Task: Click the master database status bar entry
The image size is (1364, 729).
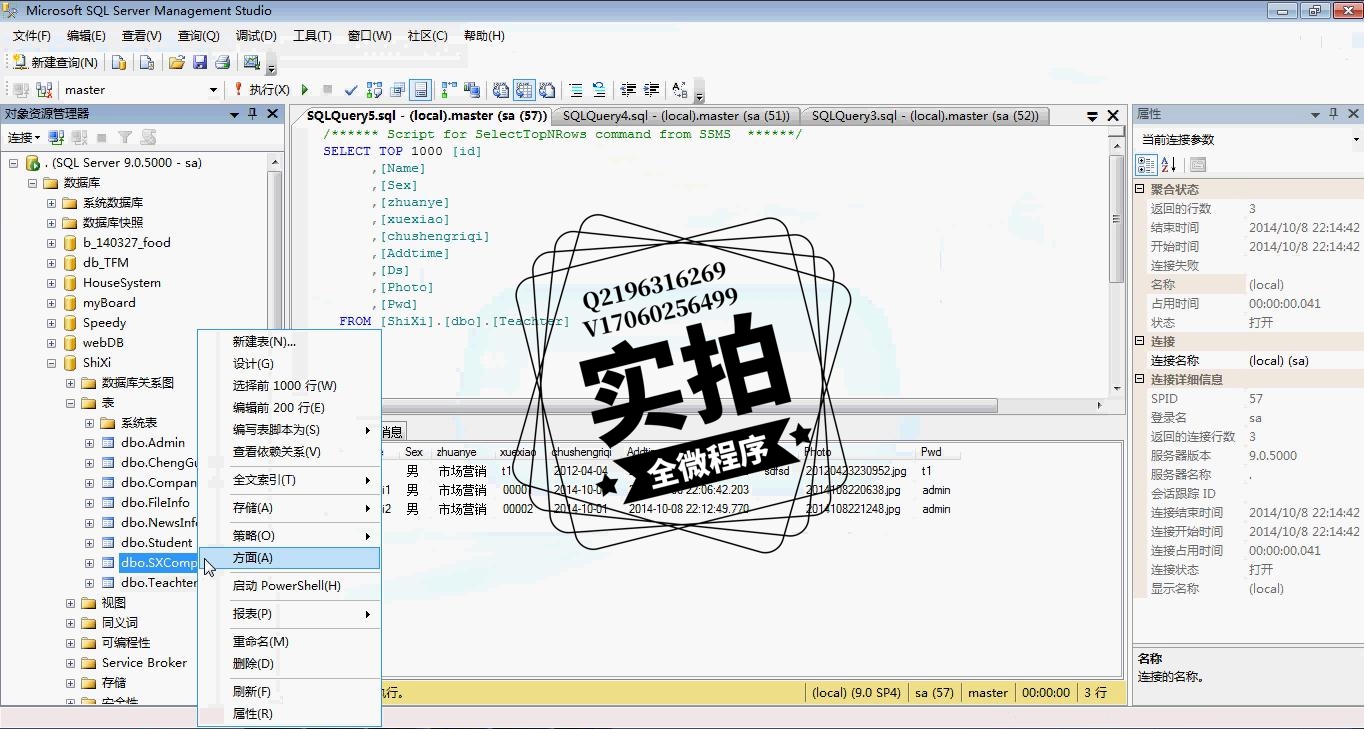Action: point(988,692)
